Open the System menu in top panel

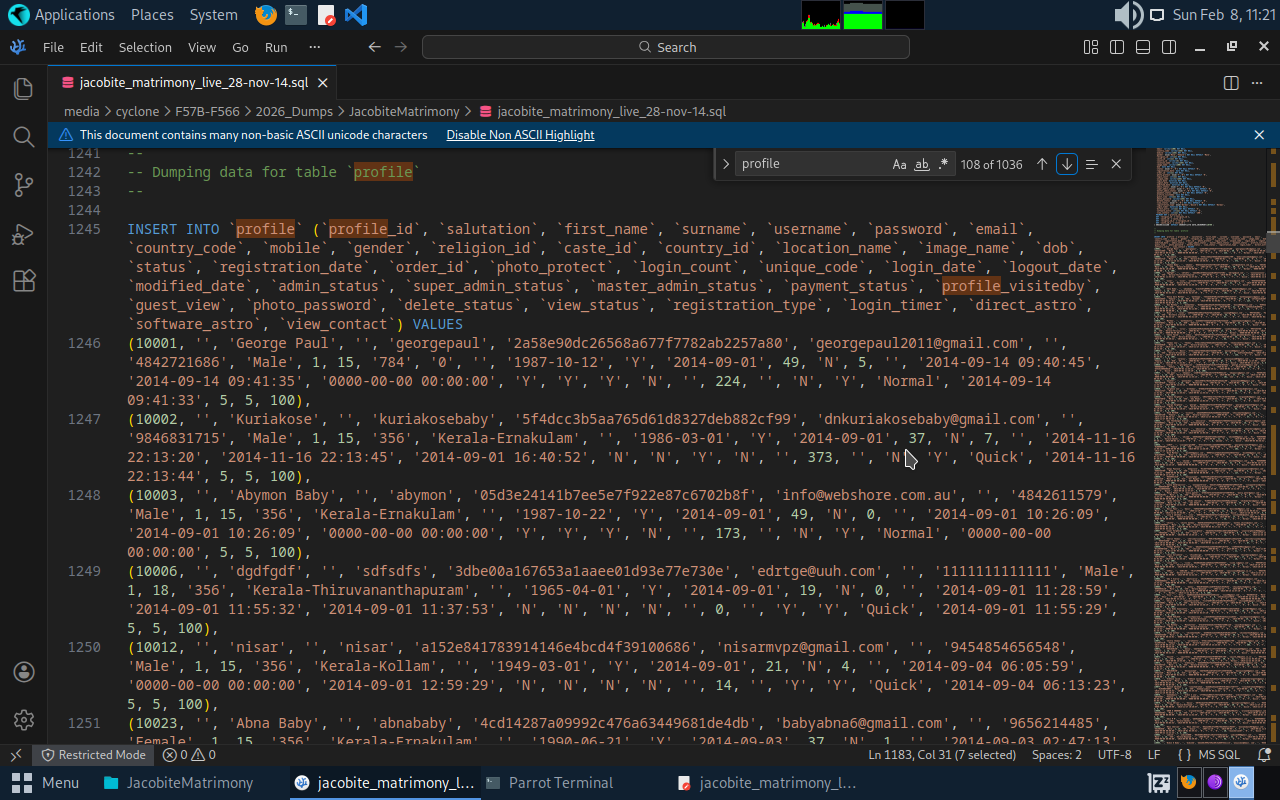213,15
